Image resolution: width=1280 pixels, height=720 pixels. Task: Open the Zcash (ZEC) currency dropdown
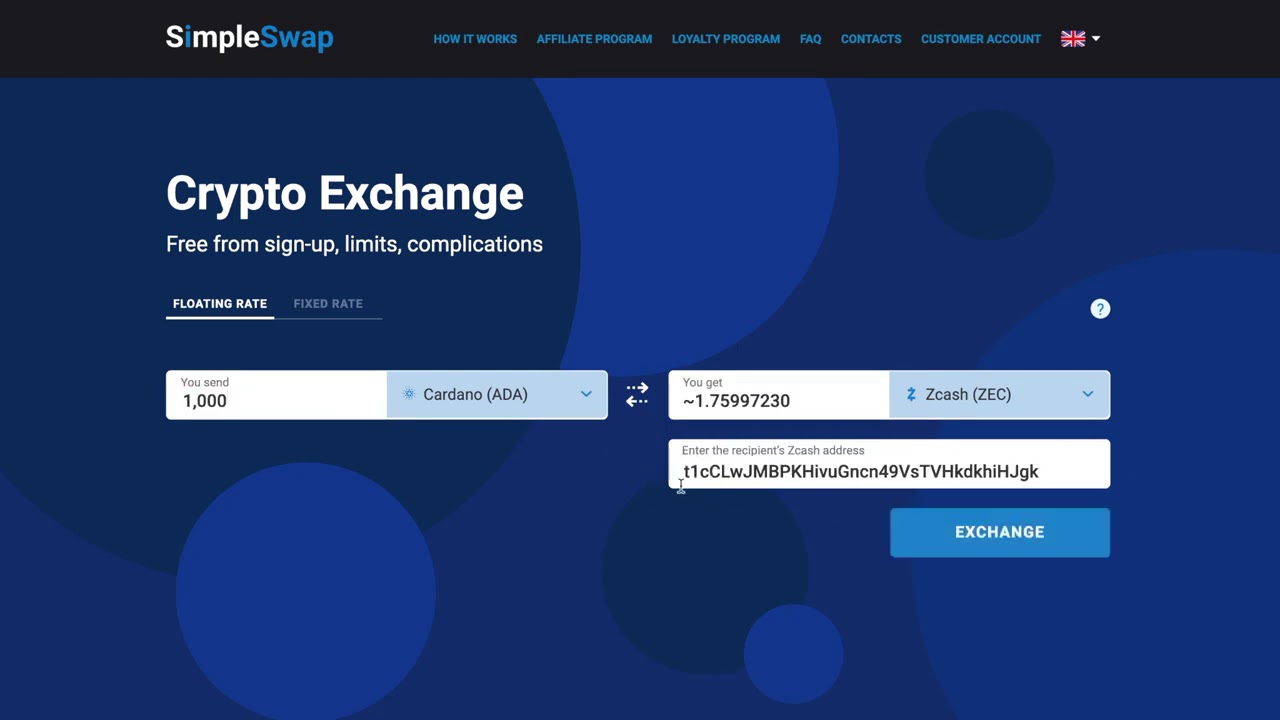click(x=999, y=395)
